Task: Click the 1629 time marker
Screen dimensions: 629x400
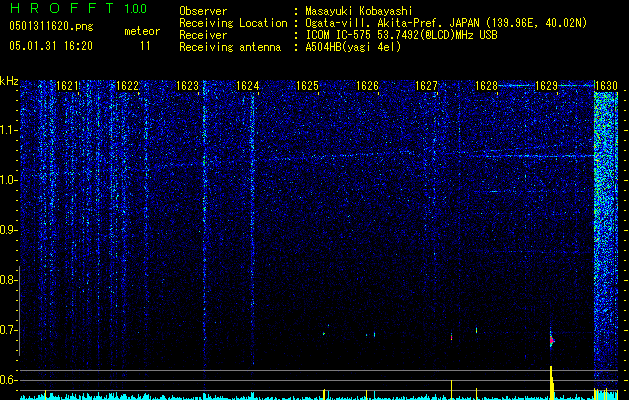Action: point(547,86)
